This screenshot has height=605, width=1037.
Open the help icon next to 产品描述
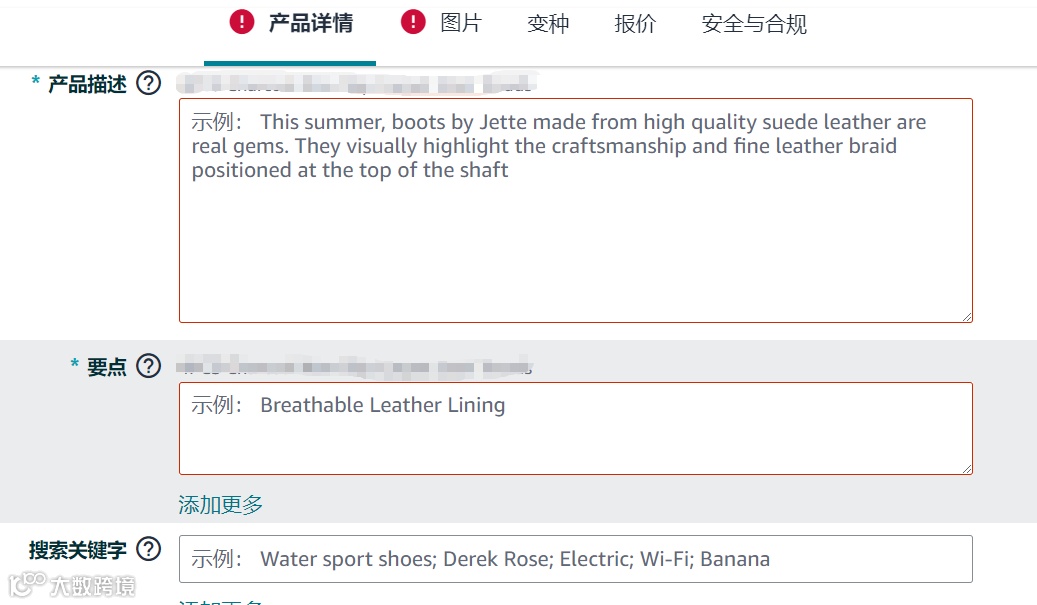pos(149,83)
